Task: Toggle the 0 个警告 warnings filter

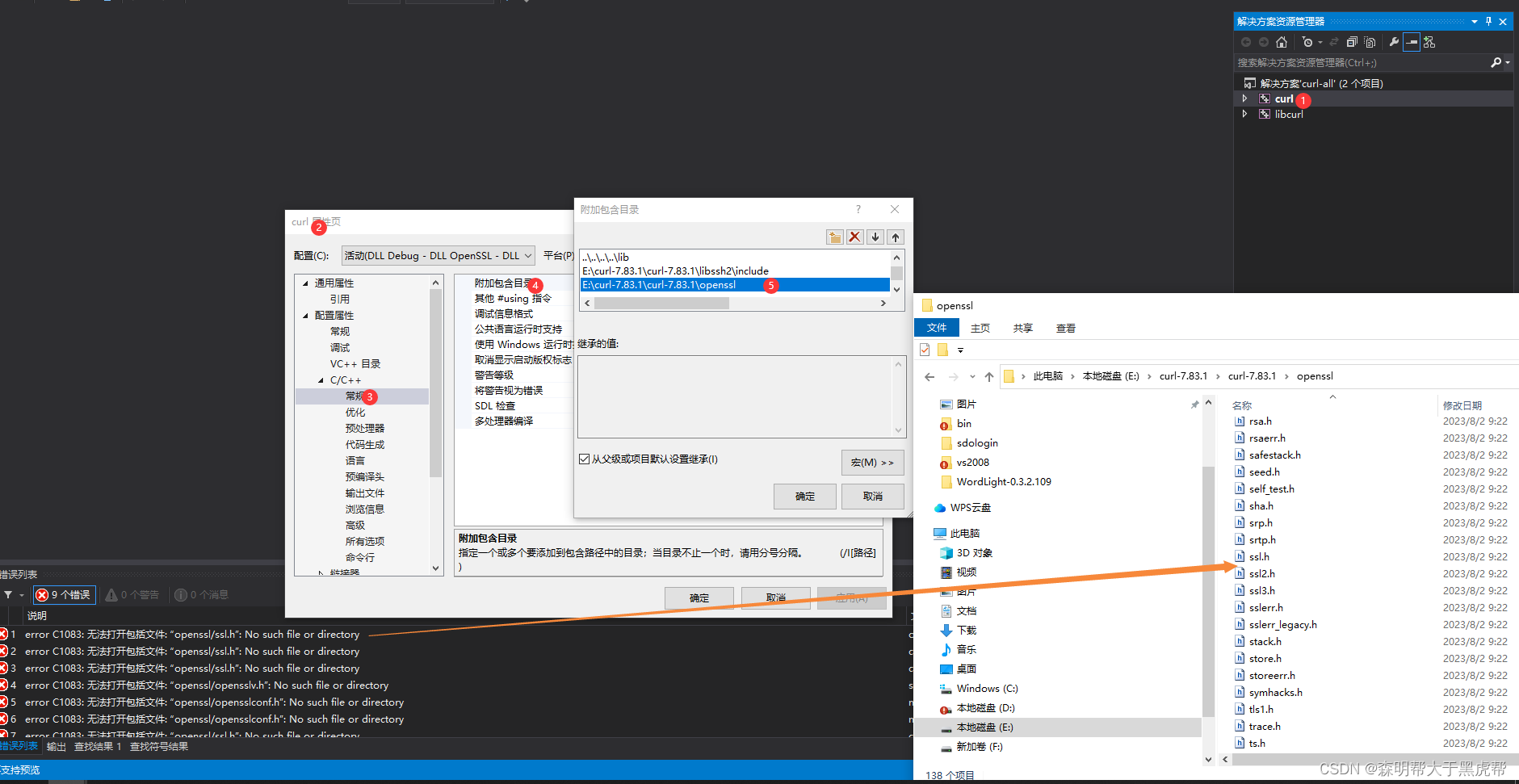Action: click(x=132, y=595)
